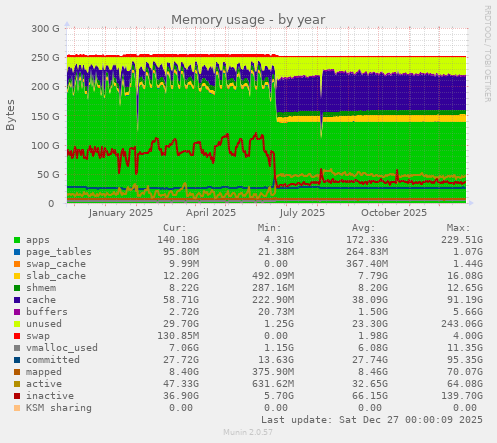The width and height of the screenshot is (497, 443).
Task: Select the cache legend label
Action: (41, 300)
